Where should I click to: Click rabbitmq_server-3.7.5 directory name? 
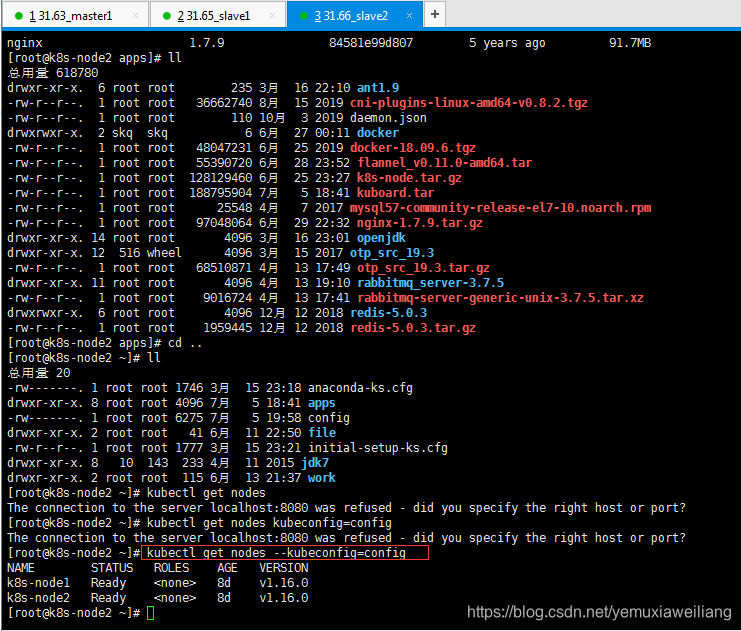[x=430, y=283]
